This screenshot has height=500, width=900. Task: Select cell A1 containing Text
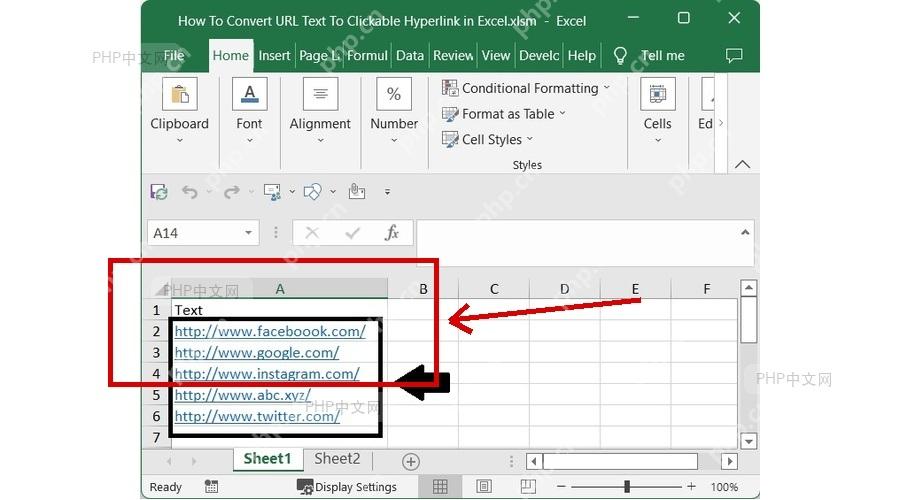[x=280, y=310]
